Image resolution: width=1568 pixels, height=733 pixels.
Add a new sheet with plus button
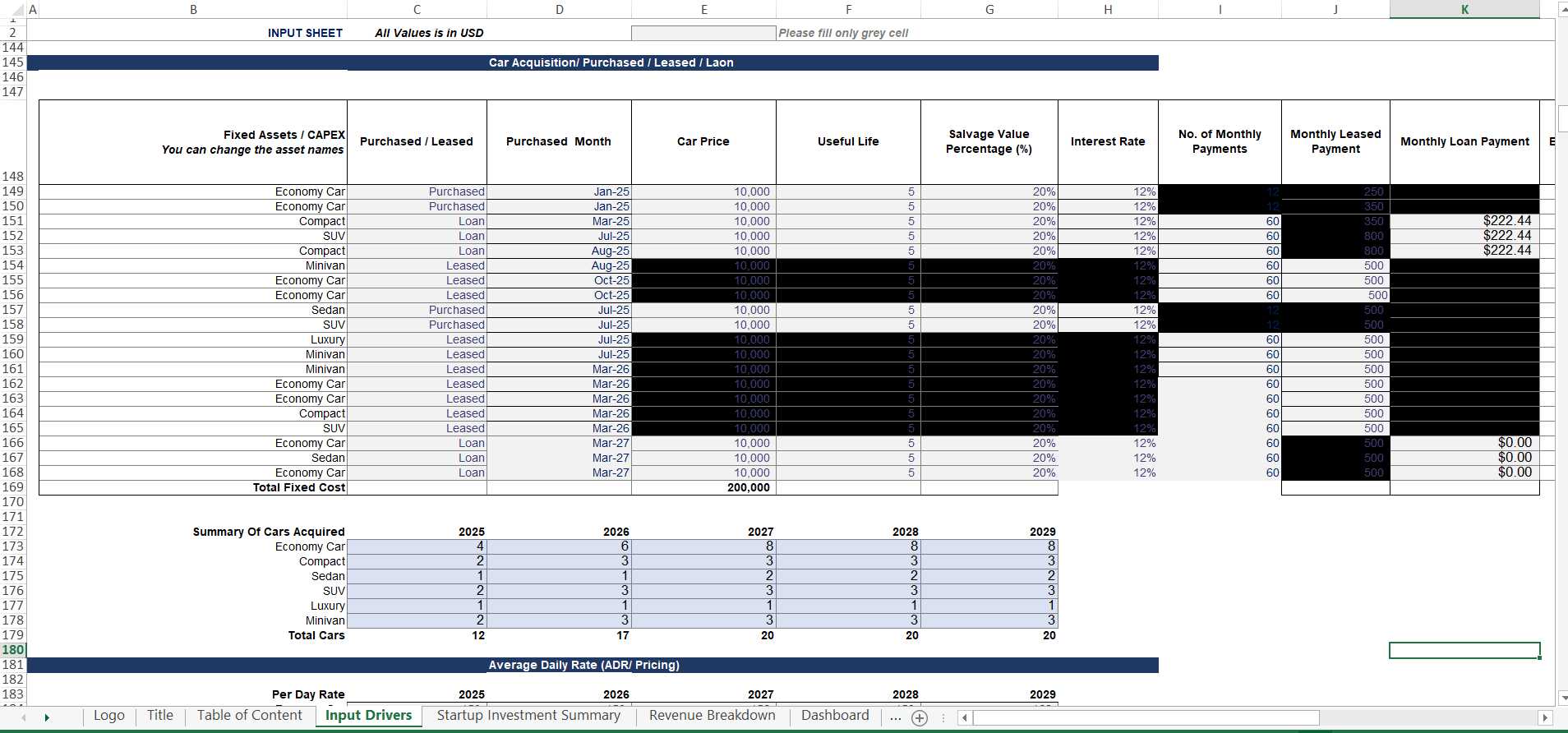(x=920, y=718)
